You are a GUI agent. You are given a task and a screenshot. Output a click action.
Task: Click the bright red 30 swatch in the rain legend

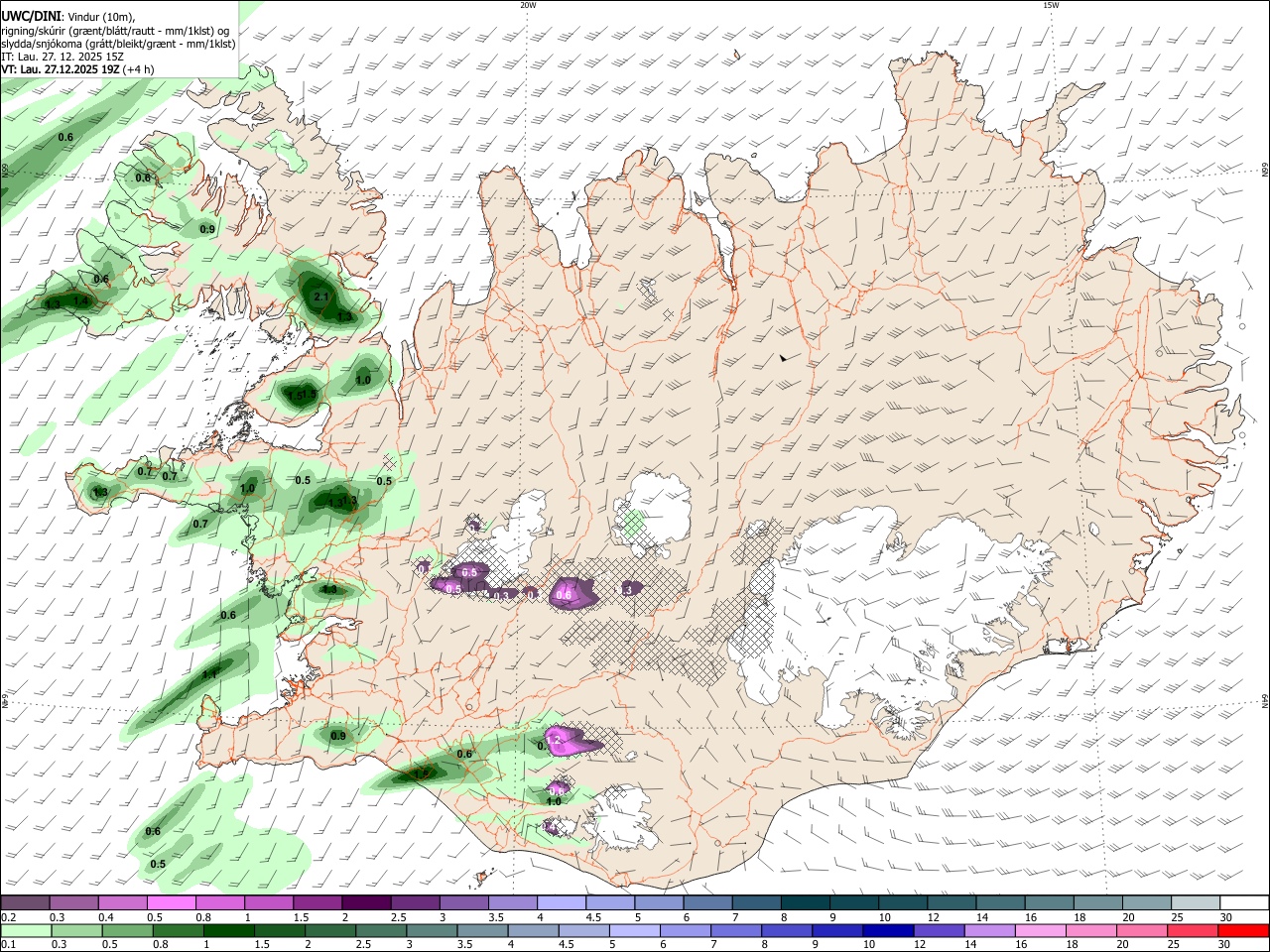tap(1243, 930)
